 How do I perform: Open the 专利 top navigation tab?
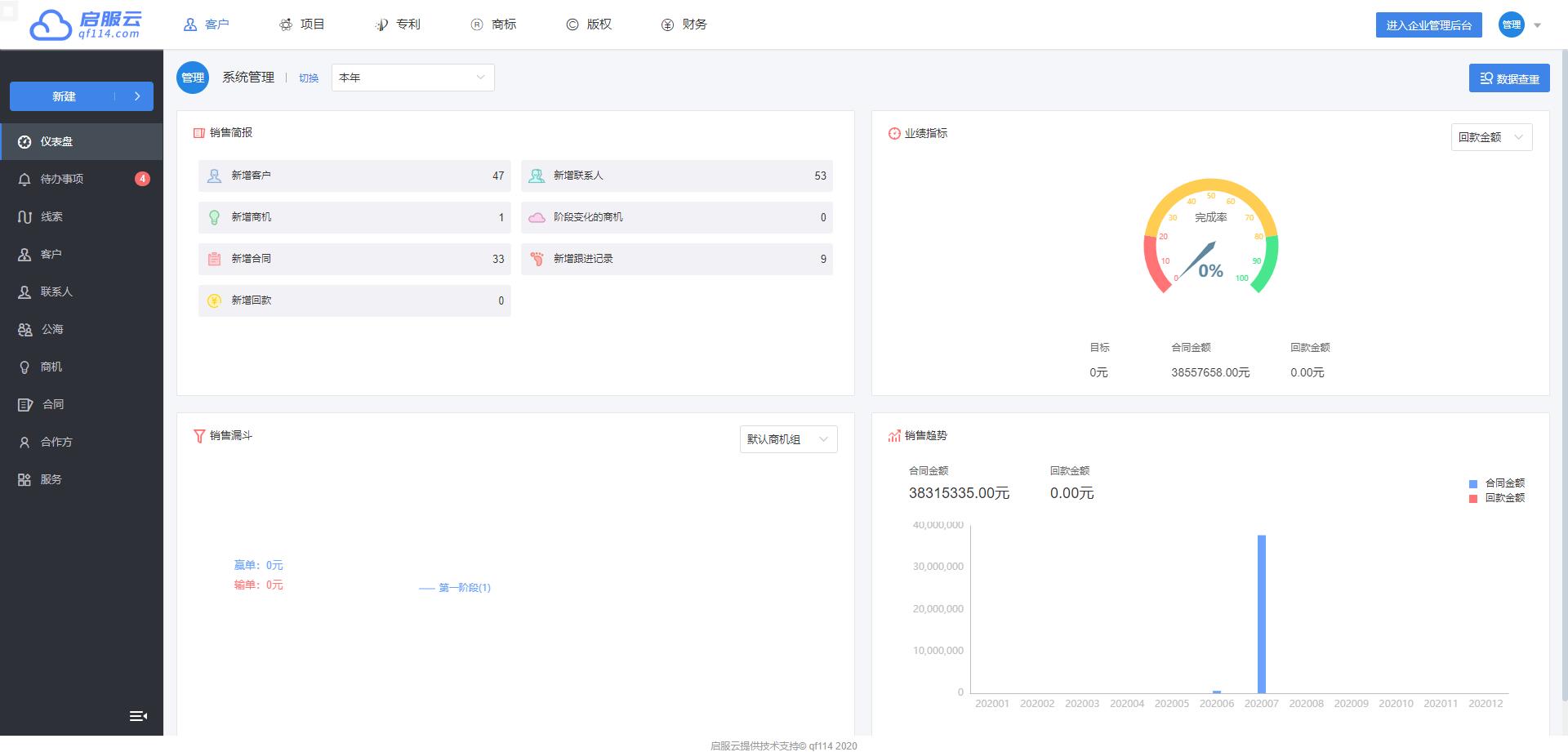(397, 24)
